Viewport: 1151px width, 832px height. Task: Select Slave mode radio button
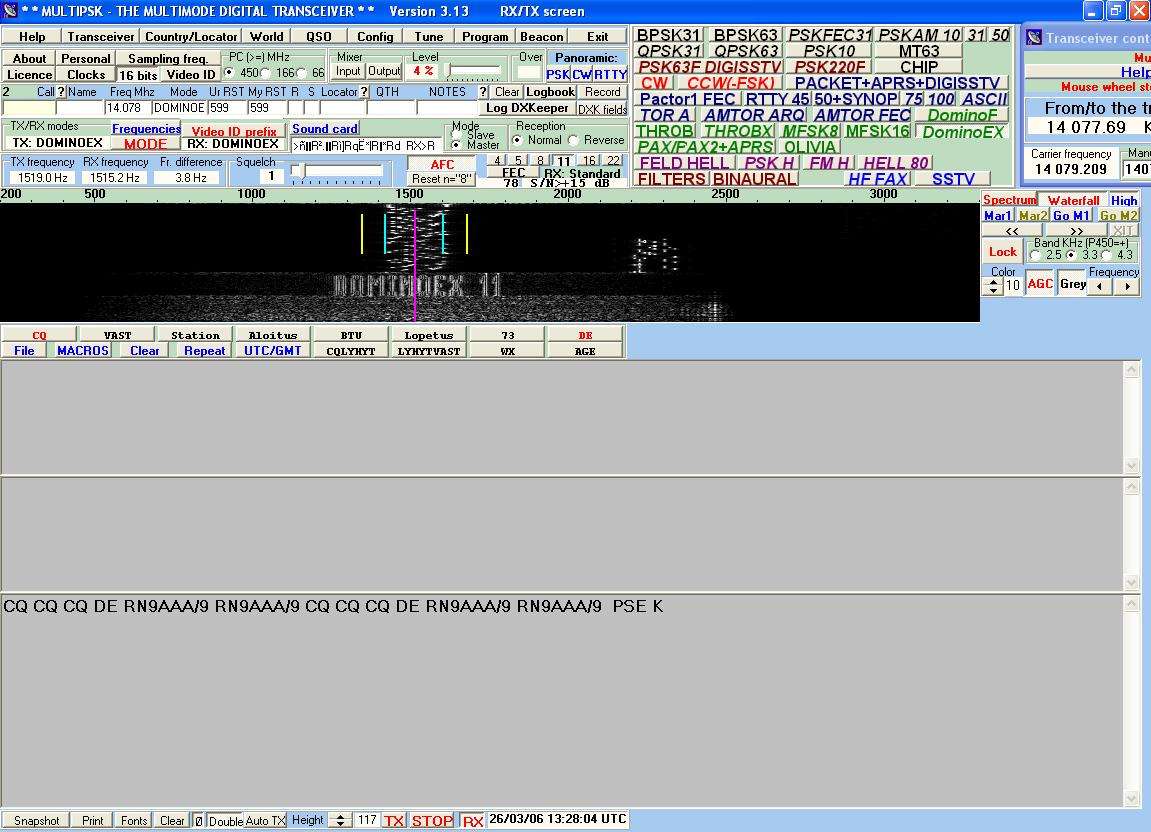(457, 135)
